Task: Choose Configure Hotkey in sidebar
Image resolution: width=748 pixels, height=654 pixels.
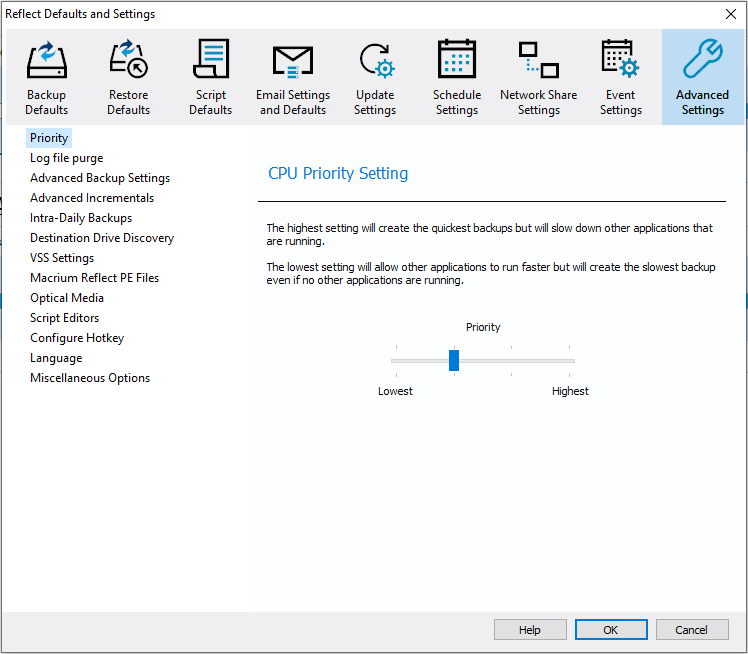Action: click(77, 338)
